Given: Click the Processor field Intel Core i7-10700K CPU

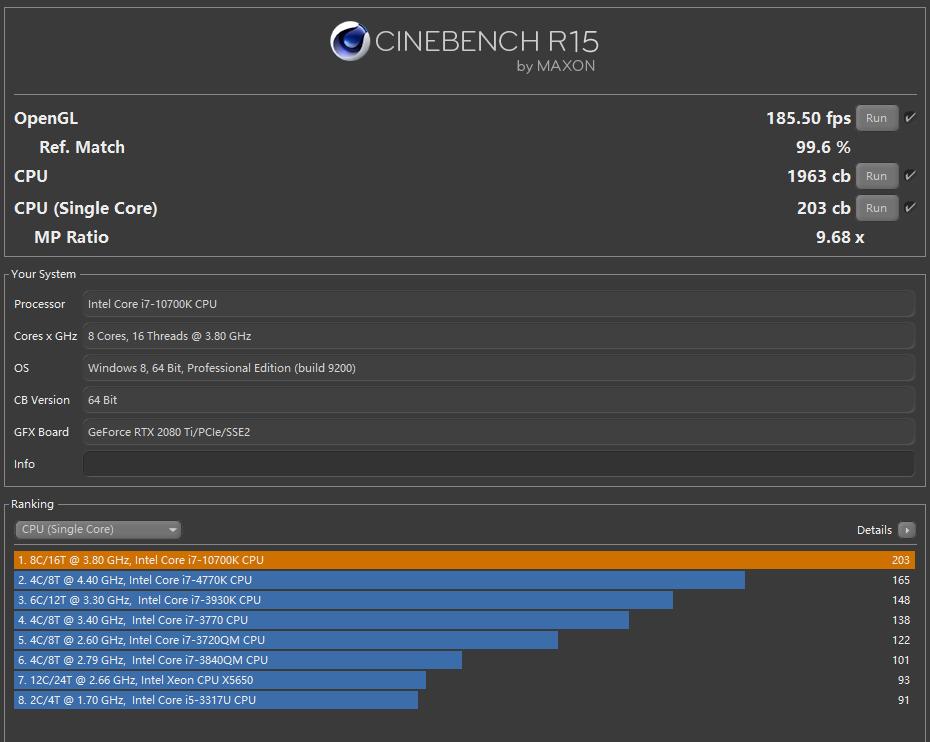Looking at the screenshot, I should coord(498,304).
